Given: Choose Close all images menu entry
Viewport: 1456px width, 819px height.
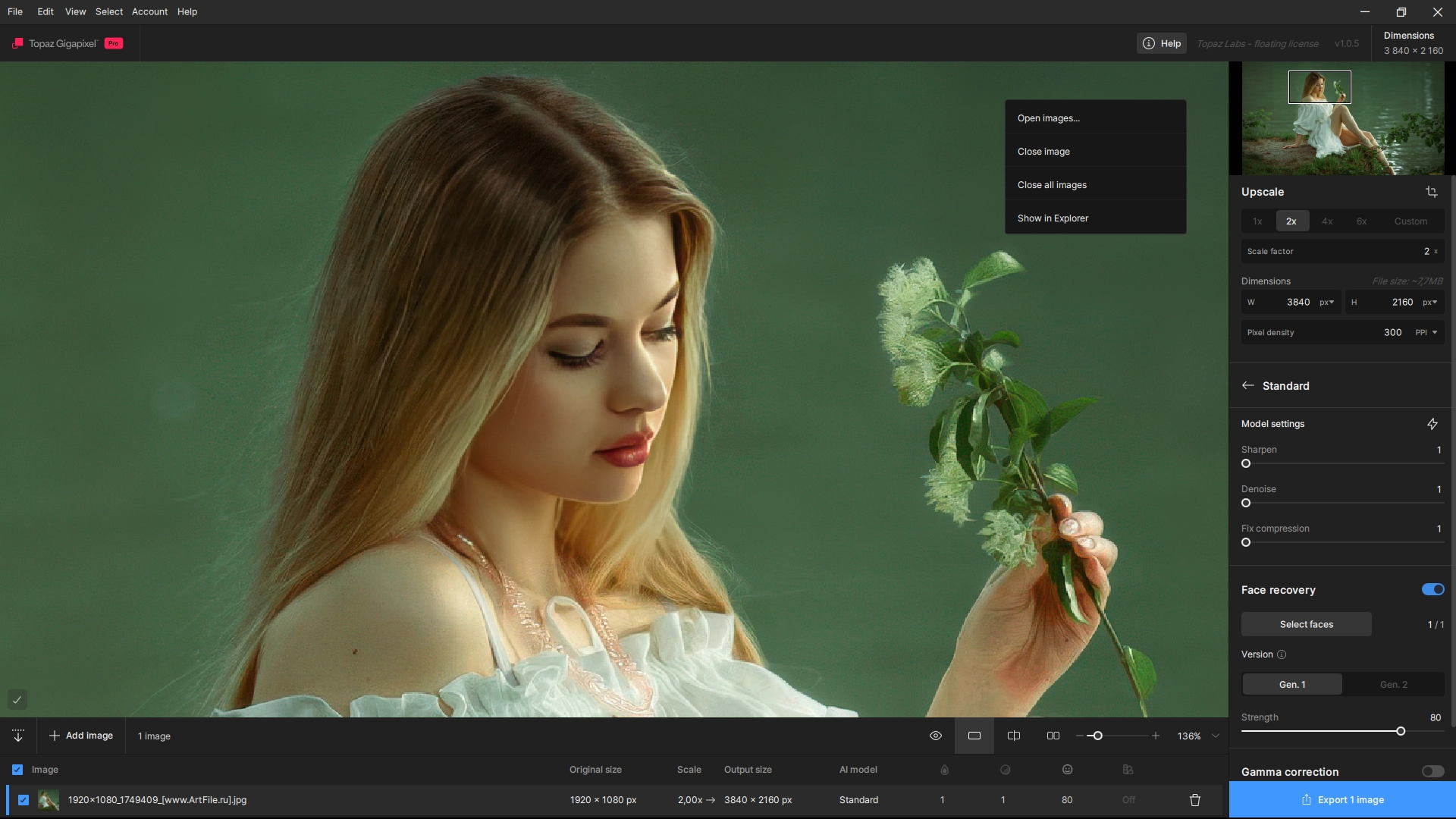Looking at the screenshot, I should point(1052,185).
